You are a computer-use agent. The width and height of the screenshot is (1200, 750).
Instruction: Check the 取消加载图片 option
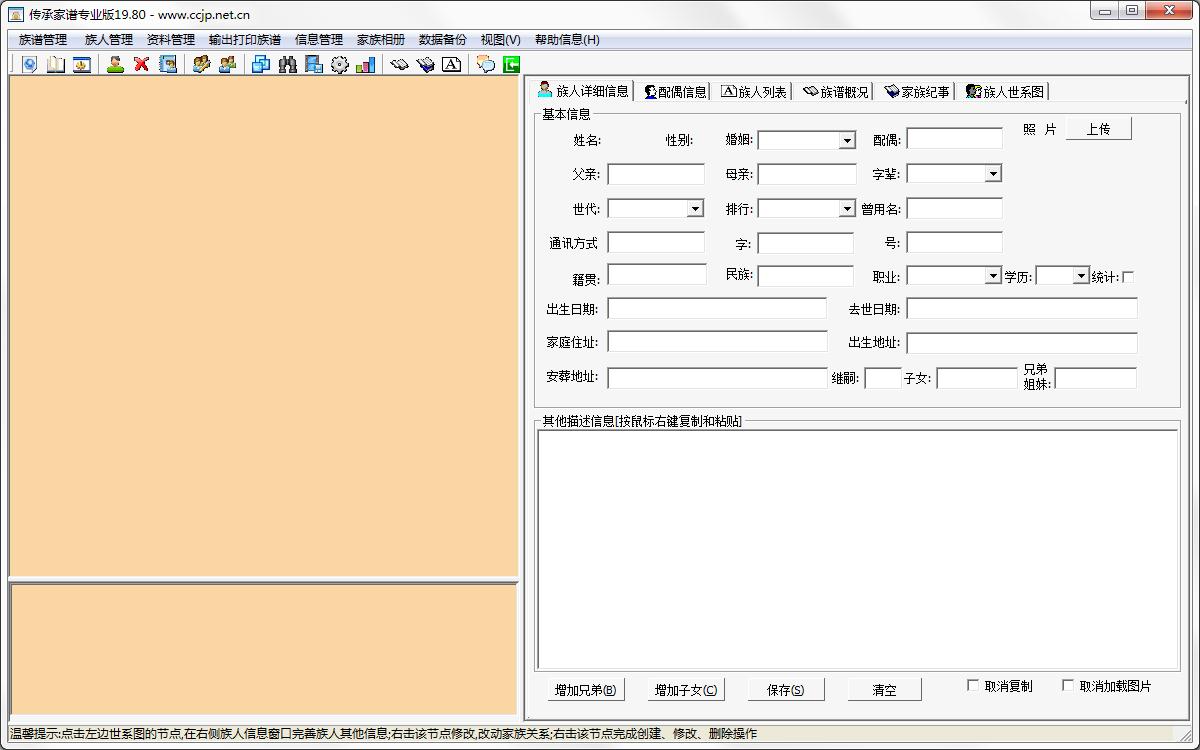[1067, 684]
